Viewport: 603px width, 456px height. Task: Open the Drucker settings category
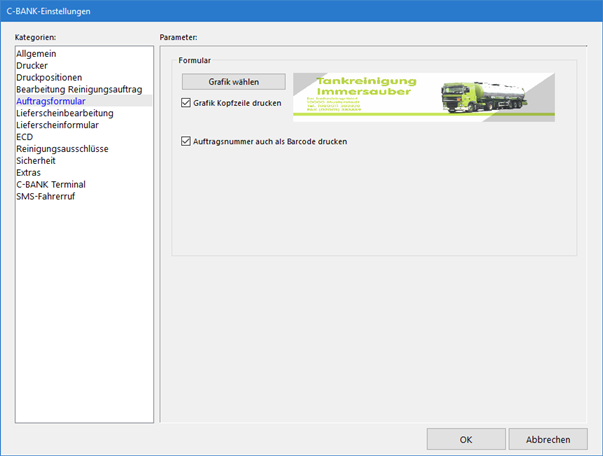click(x=32, y=65)
